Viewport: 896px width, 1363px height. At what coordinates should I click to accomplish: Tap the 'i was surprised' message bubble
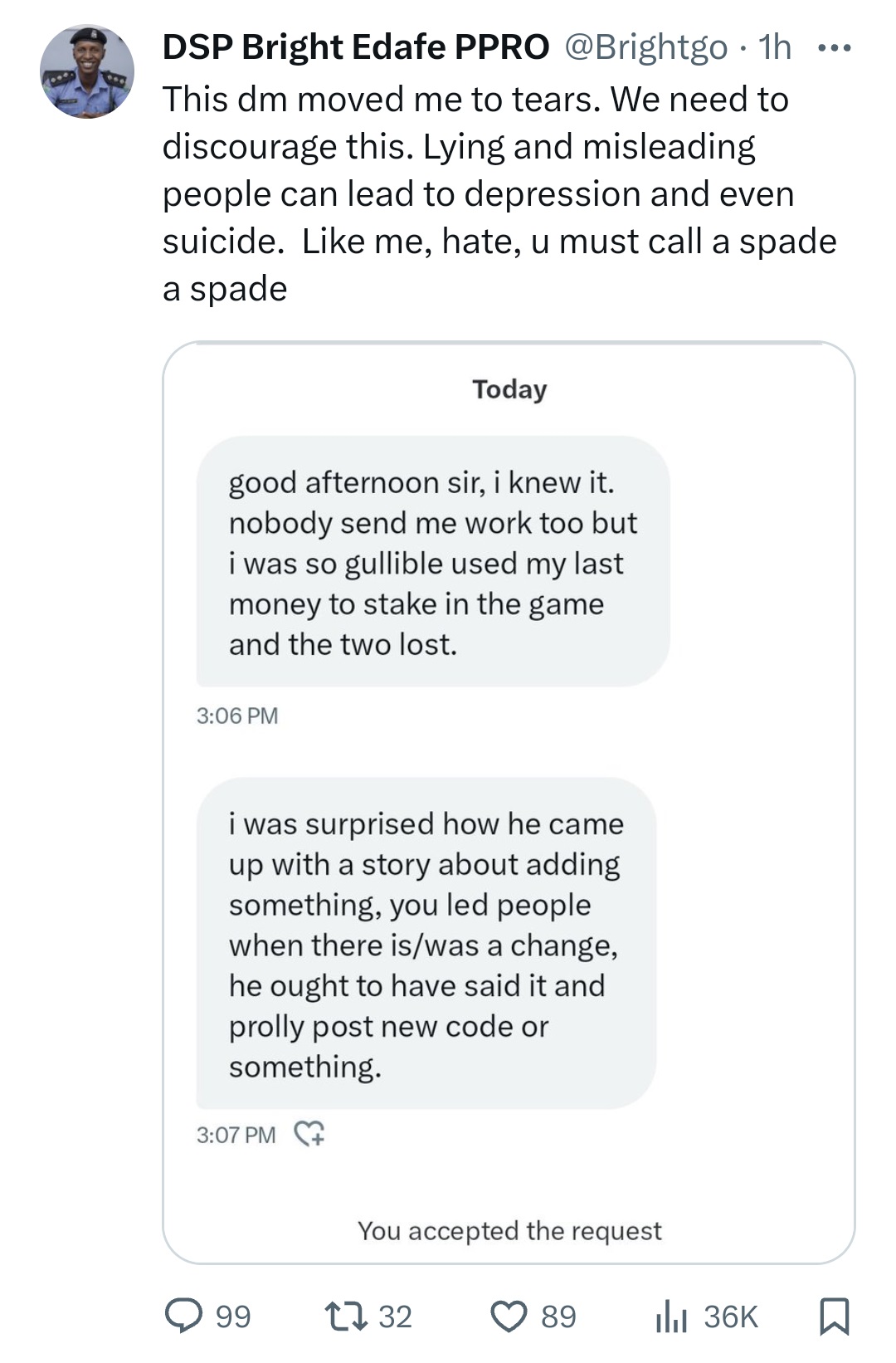coord(426,944)
